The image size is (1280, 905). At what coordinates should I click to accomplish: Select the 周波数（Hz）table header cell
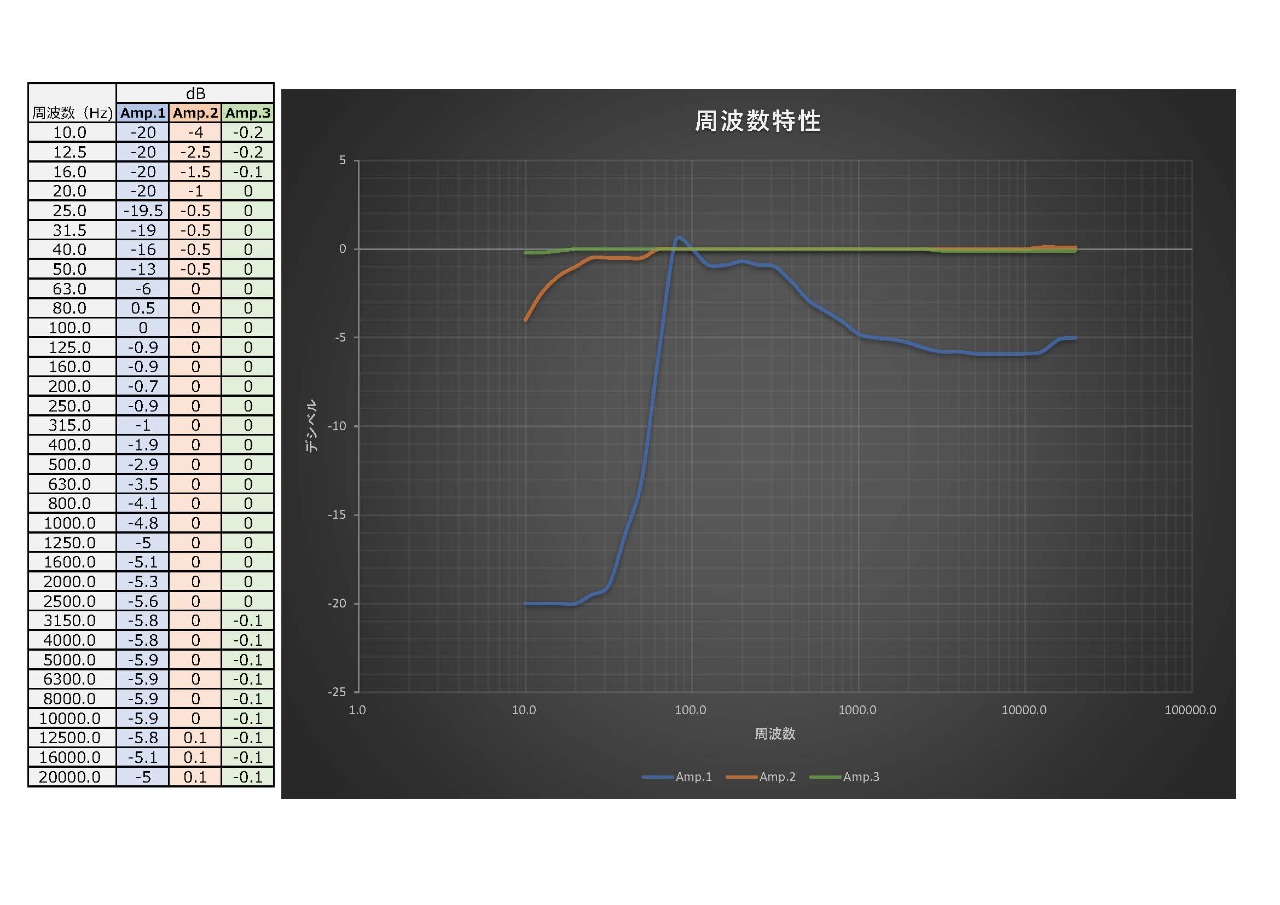click(71, 113)
